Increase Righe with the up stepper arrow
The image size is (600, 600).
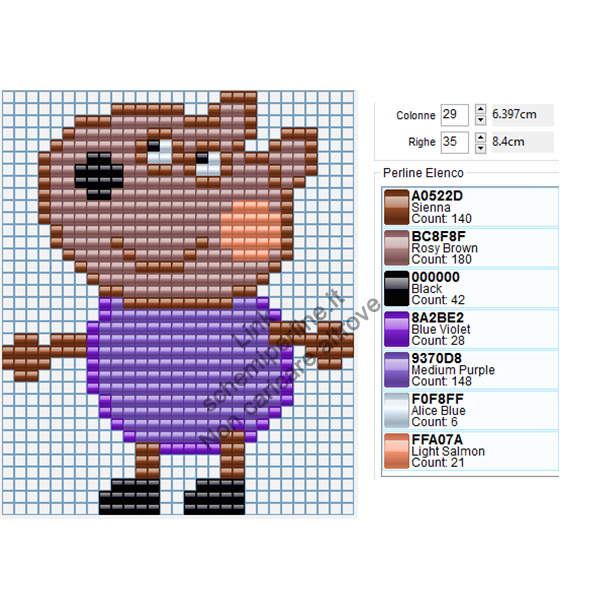(x=481, y=137)
